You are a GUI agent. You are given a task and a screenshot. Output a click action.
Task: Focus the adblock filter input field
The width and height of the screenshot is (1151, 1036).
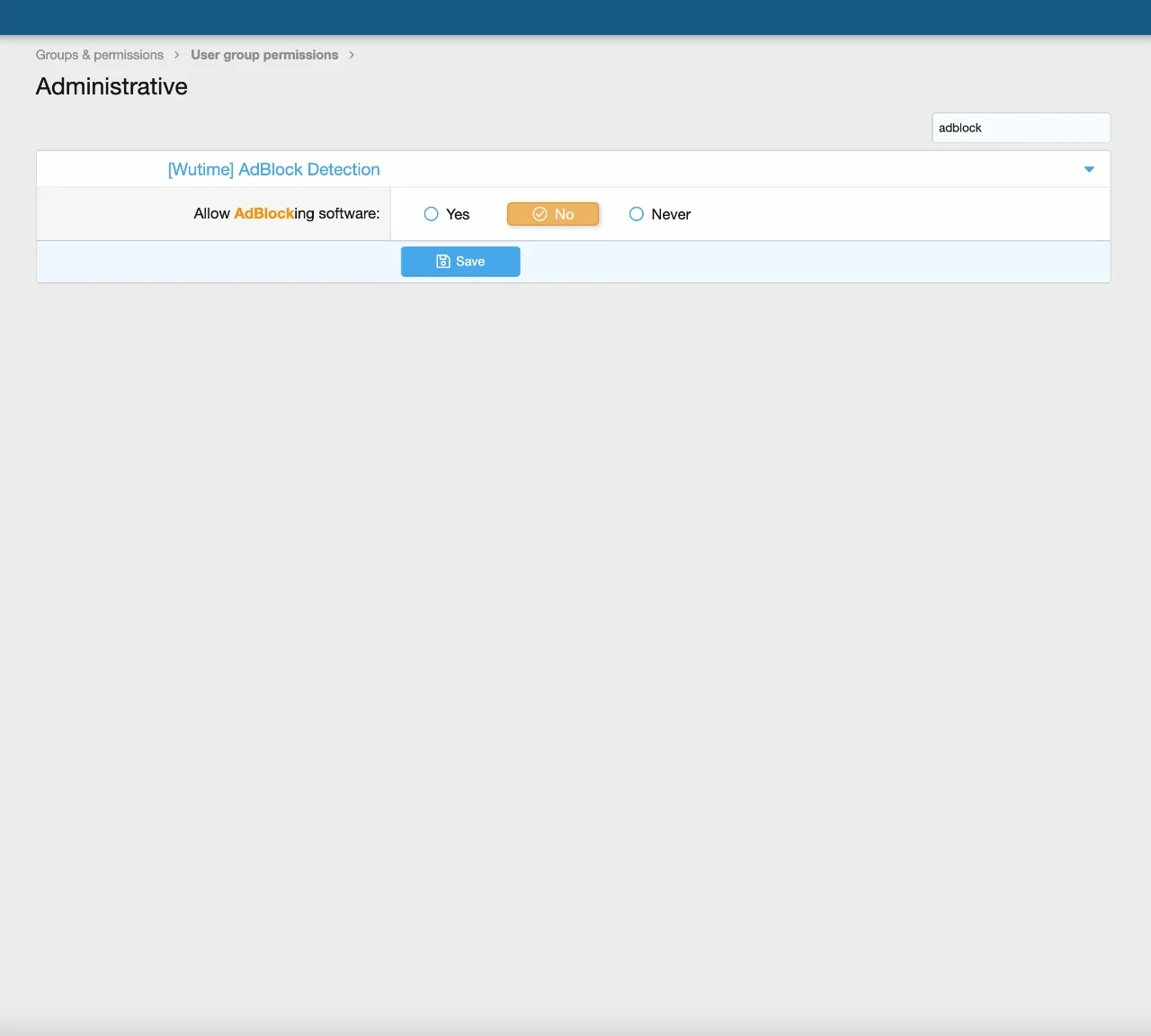pos(1021,128)
